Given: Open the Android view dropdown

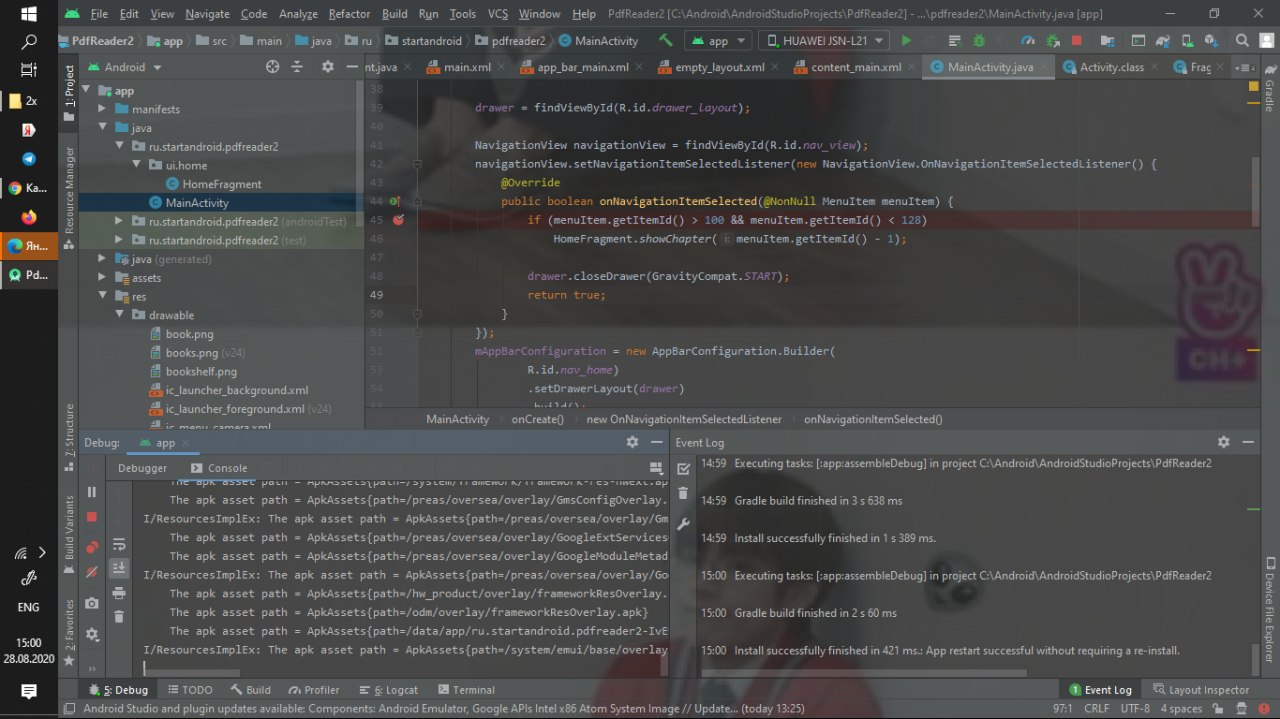Looking at the screenshot, I should 126,67.
